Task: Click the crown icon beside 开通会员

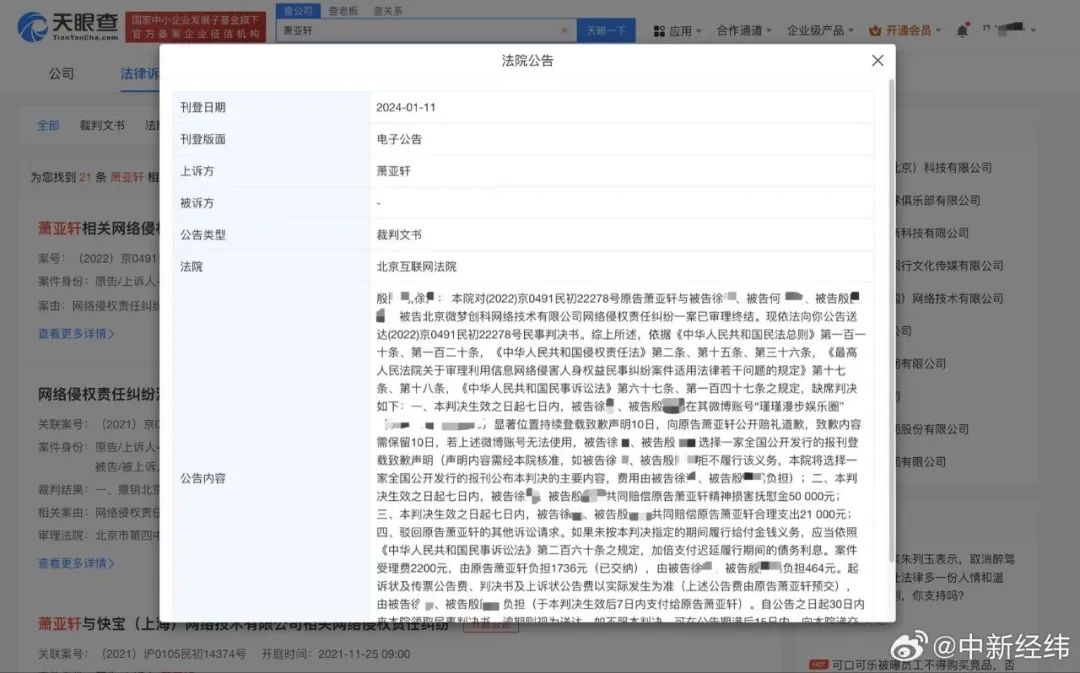Action: pos(875,30)
